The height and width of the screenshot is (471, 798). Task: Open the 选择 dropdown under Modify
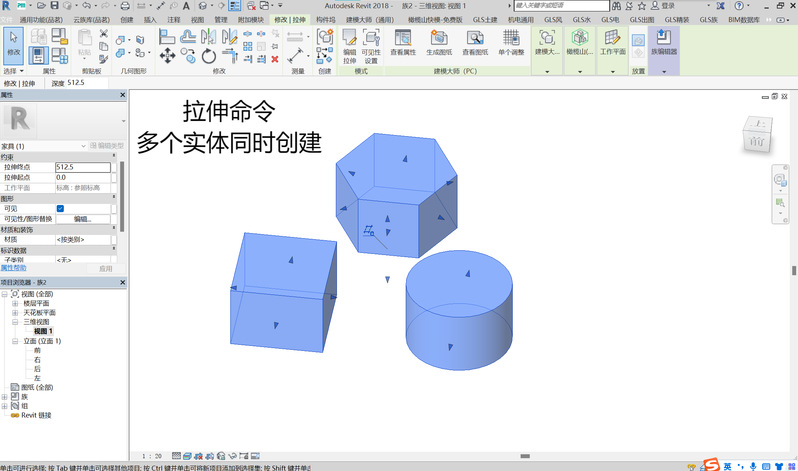coord(12,72)
